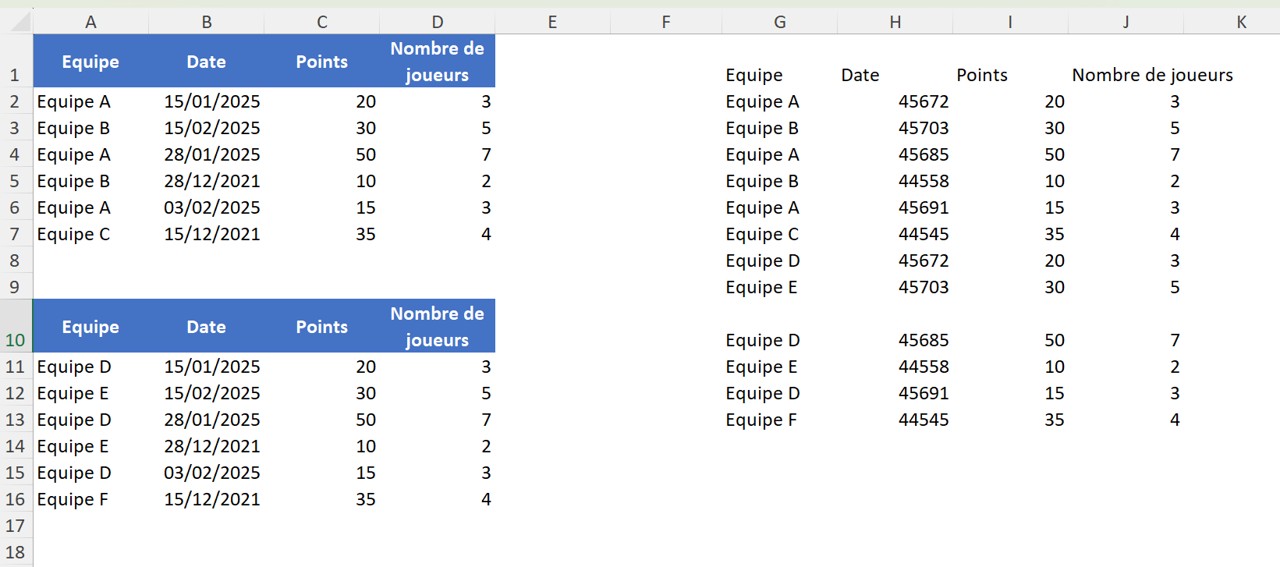Select cell A7 containing Equipe C
The height and width of the screenshot is (567, 1280).
[91, 234]
